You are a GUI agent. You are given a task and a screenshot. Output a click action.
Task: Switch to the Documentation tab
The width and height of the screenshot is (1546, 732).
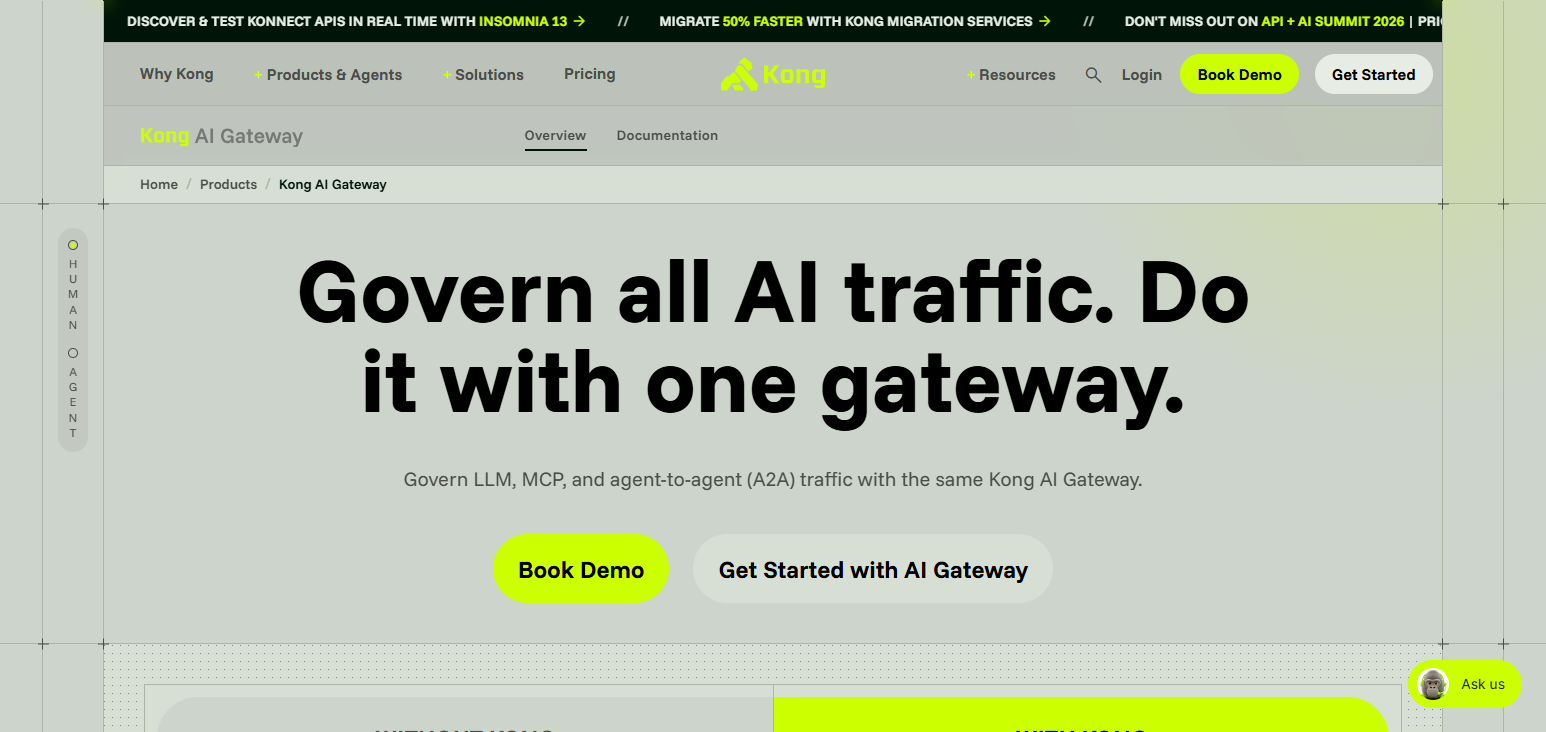tap(667, 136)
